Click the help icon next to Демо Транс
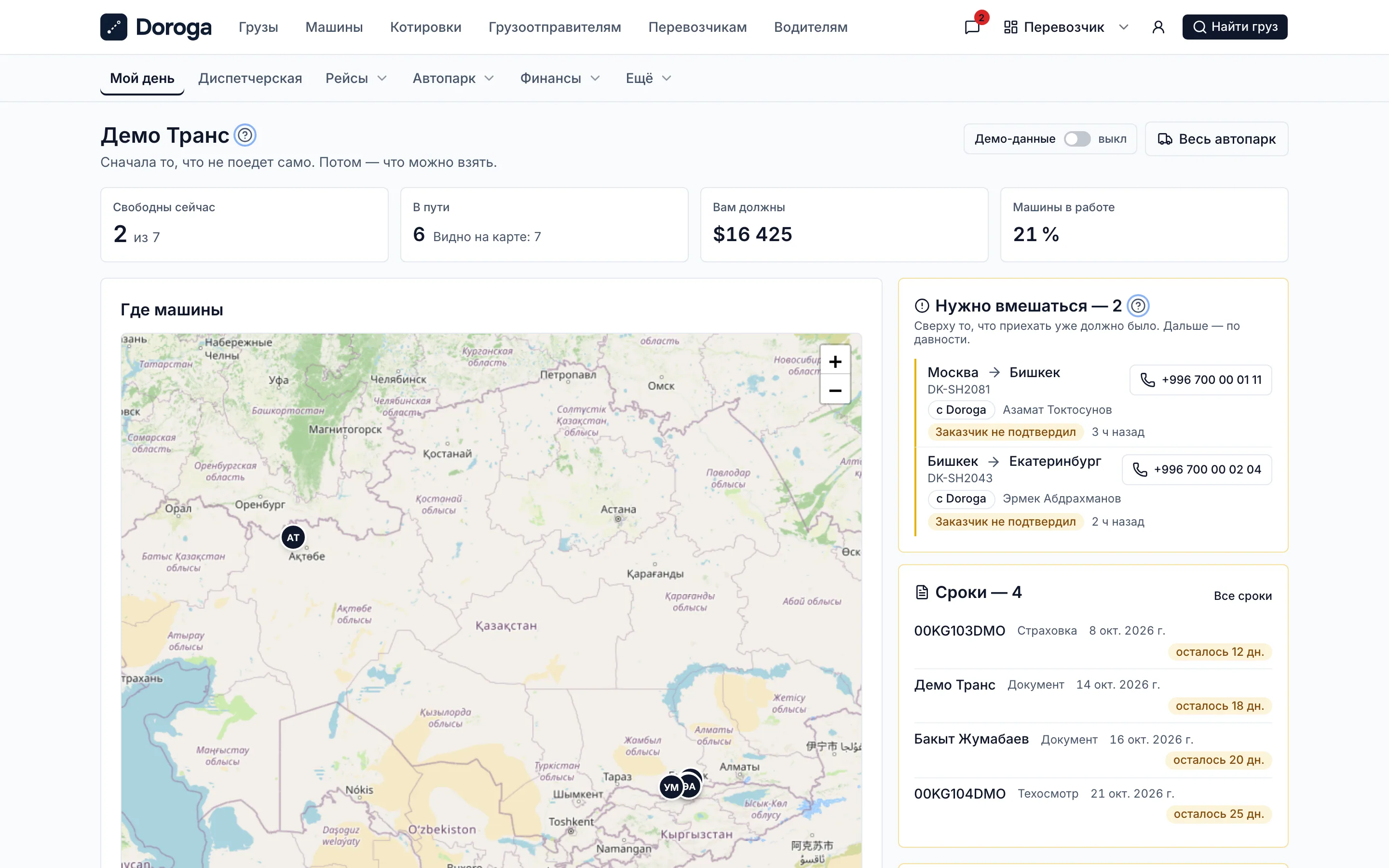This screenshot has width=1389, height=868. pos(245,136)
